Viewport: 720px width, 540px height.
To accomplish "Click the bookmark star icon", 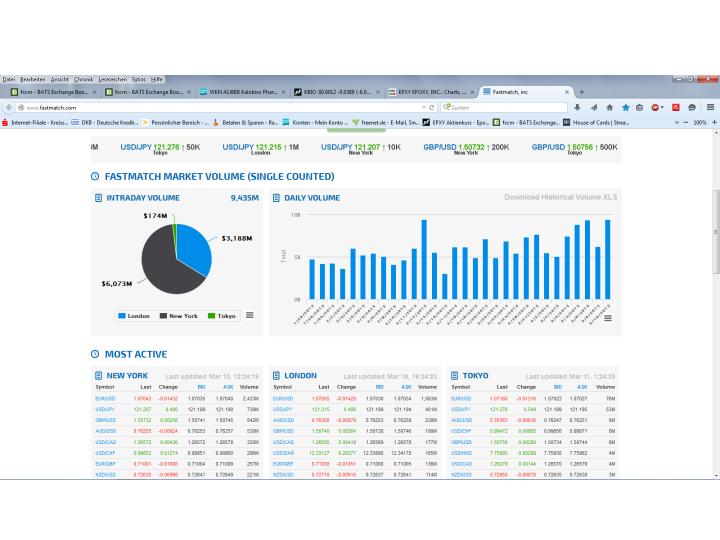I will click(x=626, y=107).
